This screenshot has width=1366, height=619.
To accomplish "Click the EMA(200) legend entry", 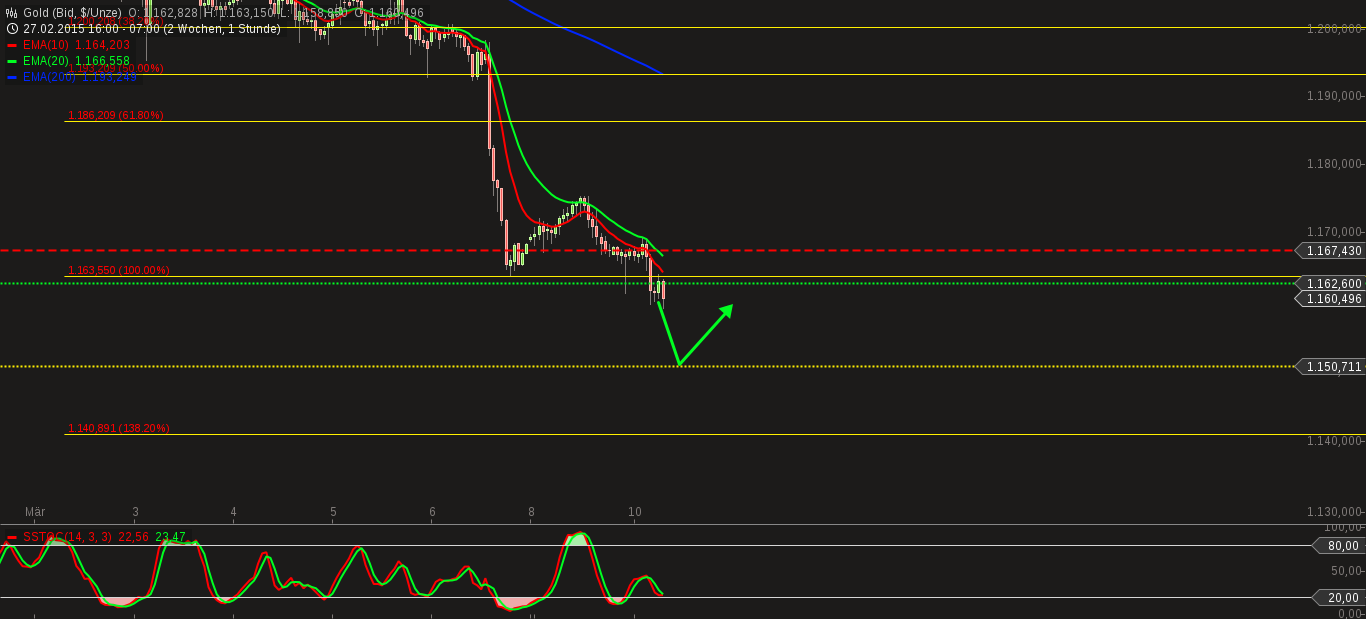I will click(80, 77).
